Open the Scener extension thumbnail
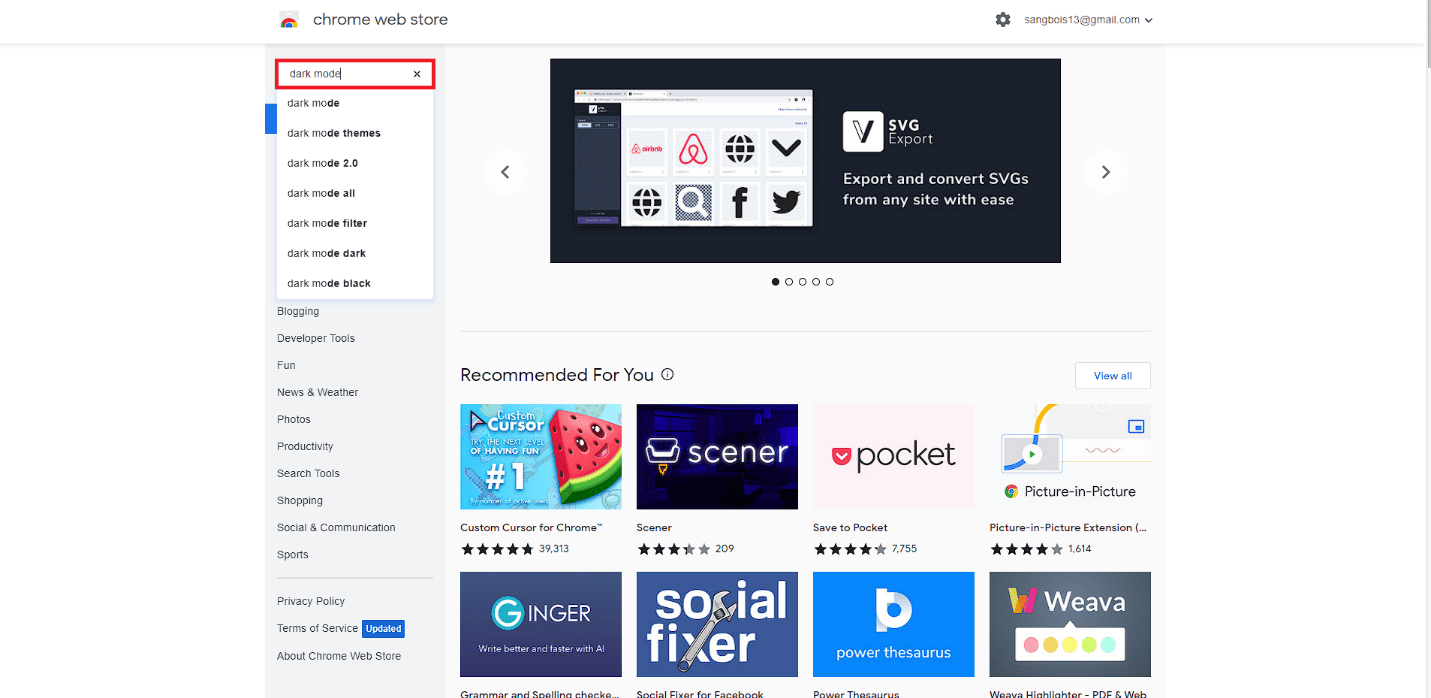The width and height of the screenshot is (1431, 698). tap(717, 456)
